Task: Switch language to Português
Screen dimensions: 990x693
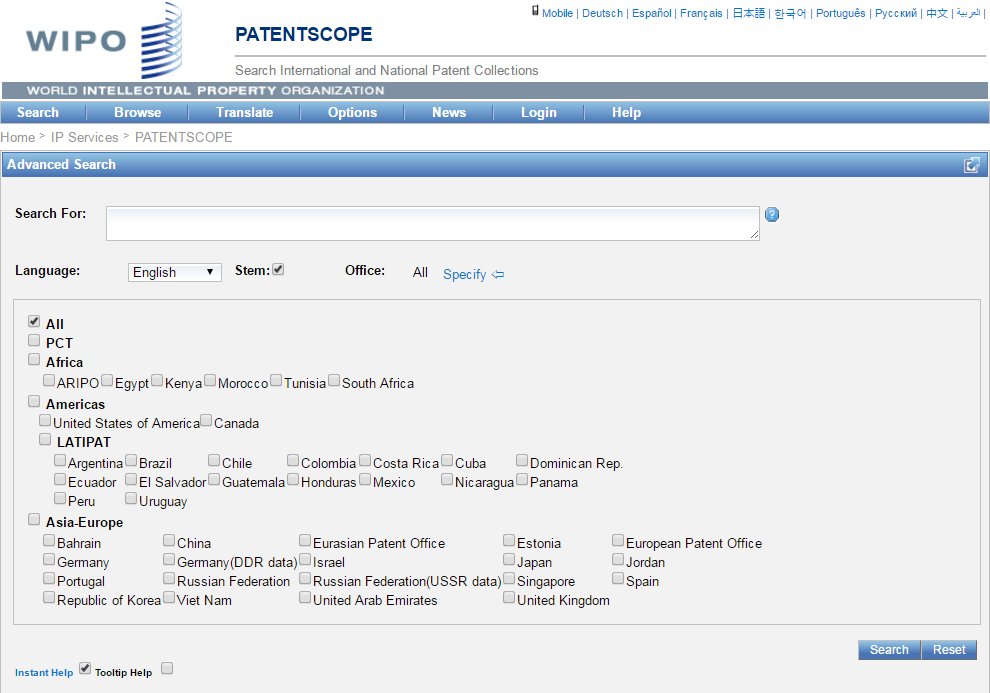Action: [840, 13]
